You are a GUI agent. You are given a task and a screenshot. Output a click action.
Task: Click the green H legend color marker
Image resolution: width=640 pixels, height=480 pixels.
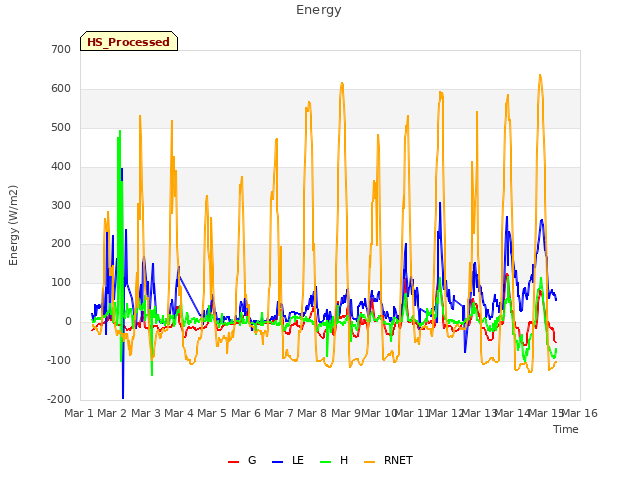click(325, 462)
